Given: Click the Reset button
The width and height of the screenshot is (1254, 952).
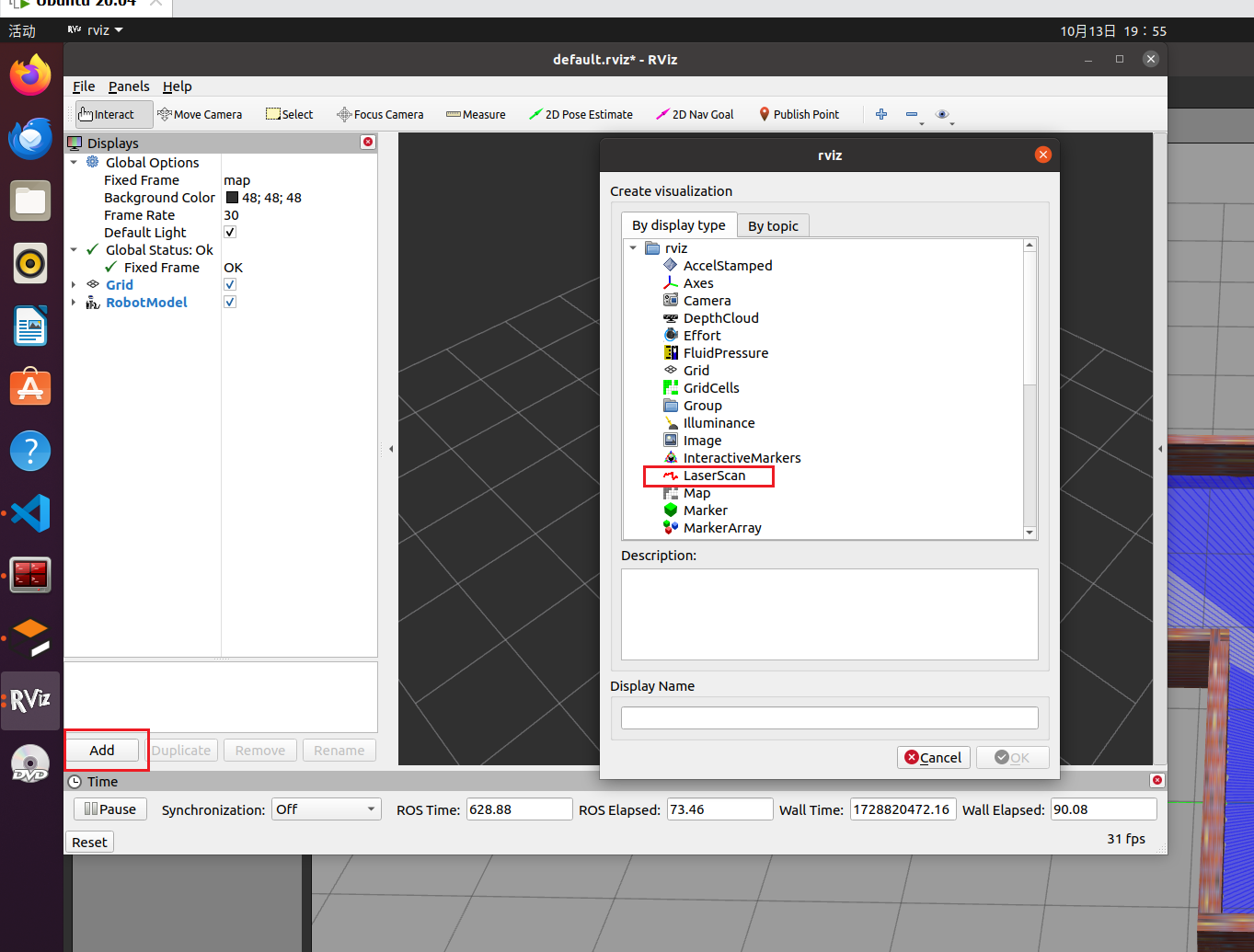Looking at the screenshot, I should (89, 843).
